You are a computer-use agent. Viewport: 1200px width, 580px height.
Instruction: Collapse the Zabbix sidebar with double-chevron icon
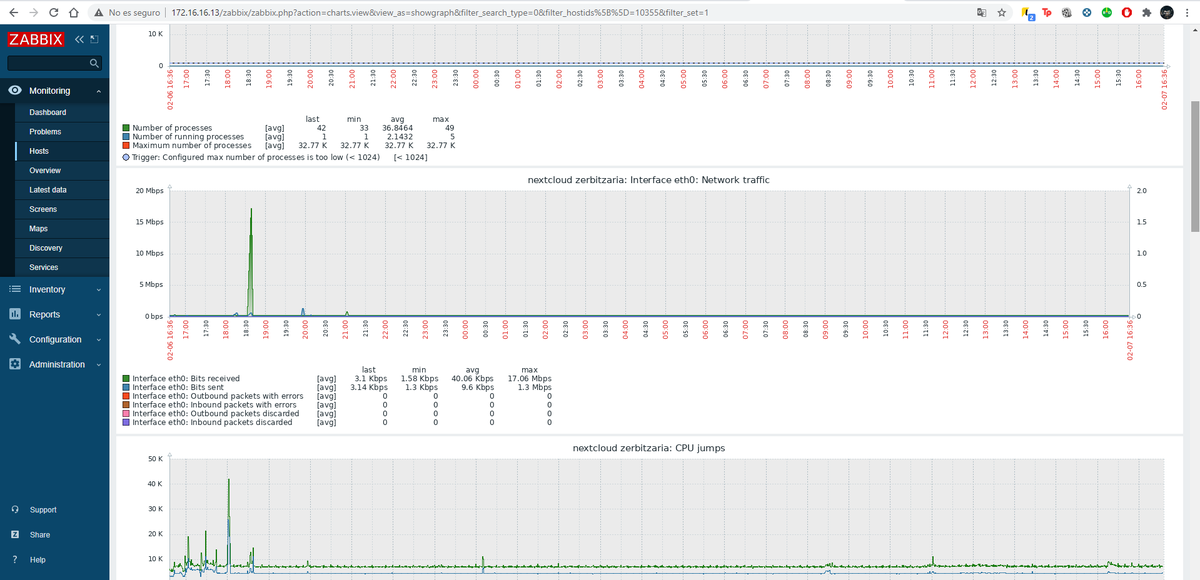point(79,40)
